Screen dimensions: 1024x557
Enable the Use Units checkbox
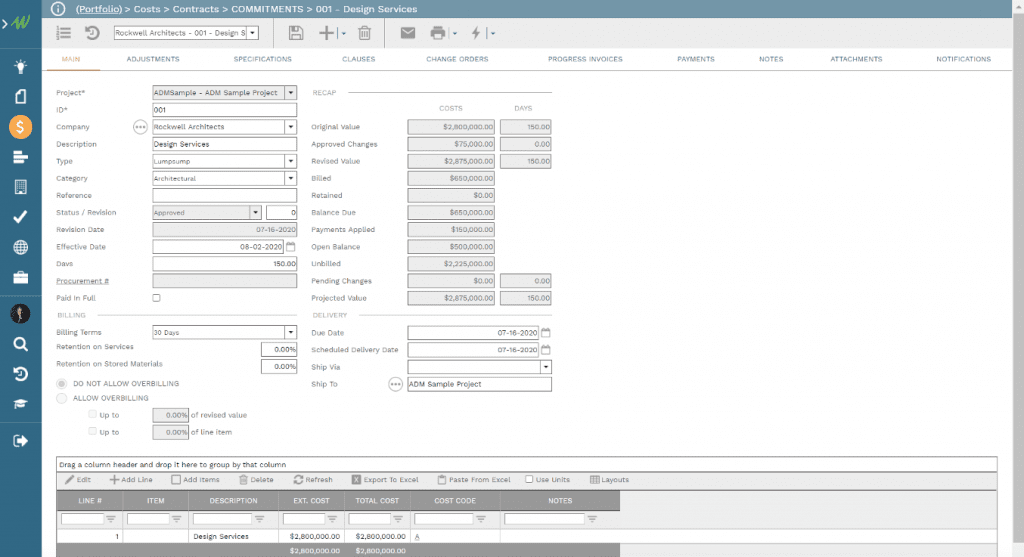pos(529,480)
